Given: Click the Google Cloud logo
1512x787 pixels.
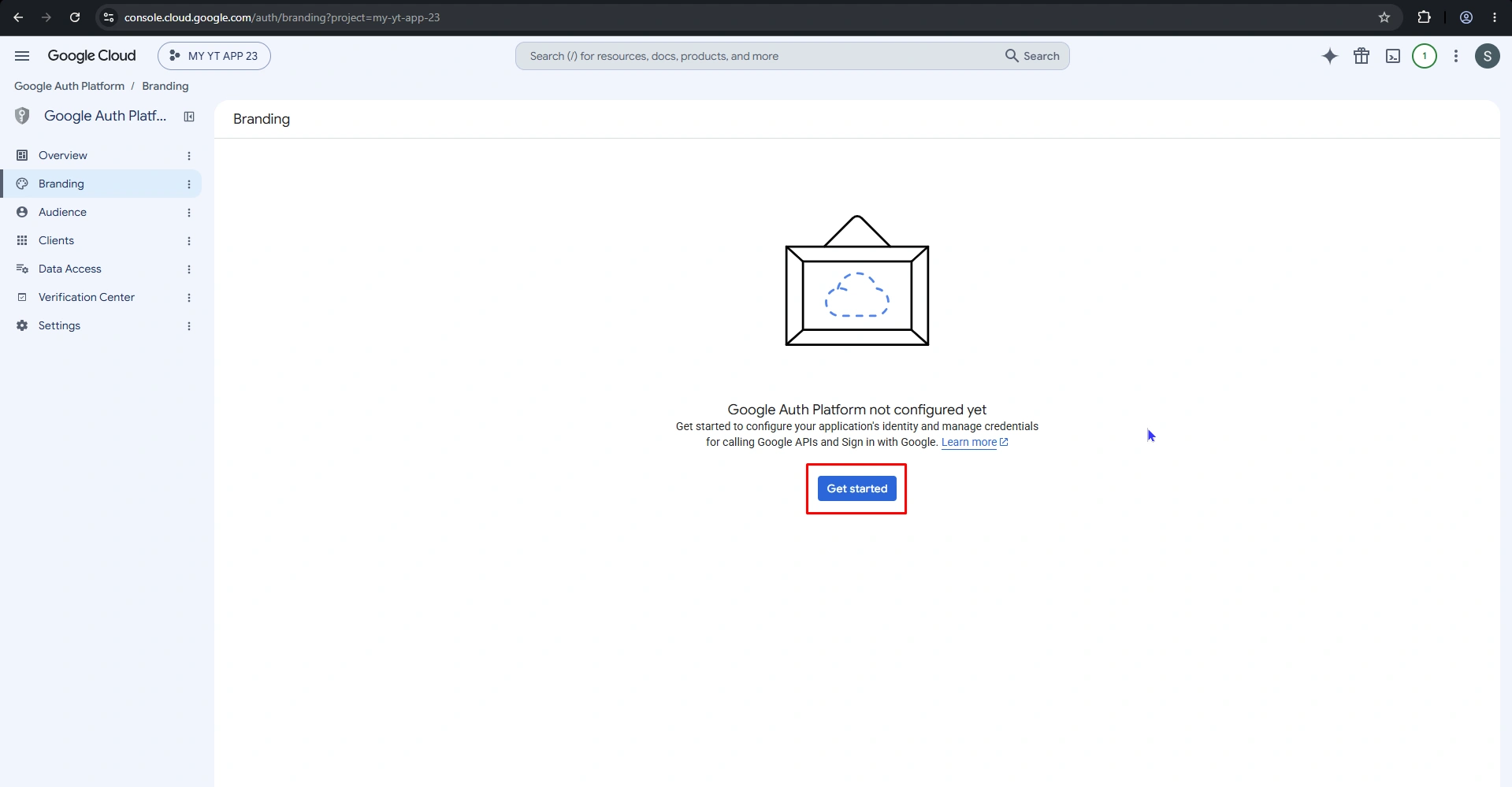Looking at the screenshot, I should 91,56.
